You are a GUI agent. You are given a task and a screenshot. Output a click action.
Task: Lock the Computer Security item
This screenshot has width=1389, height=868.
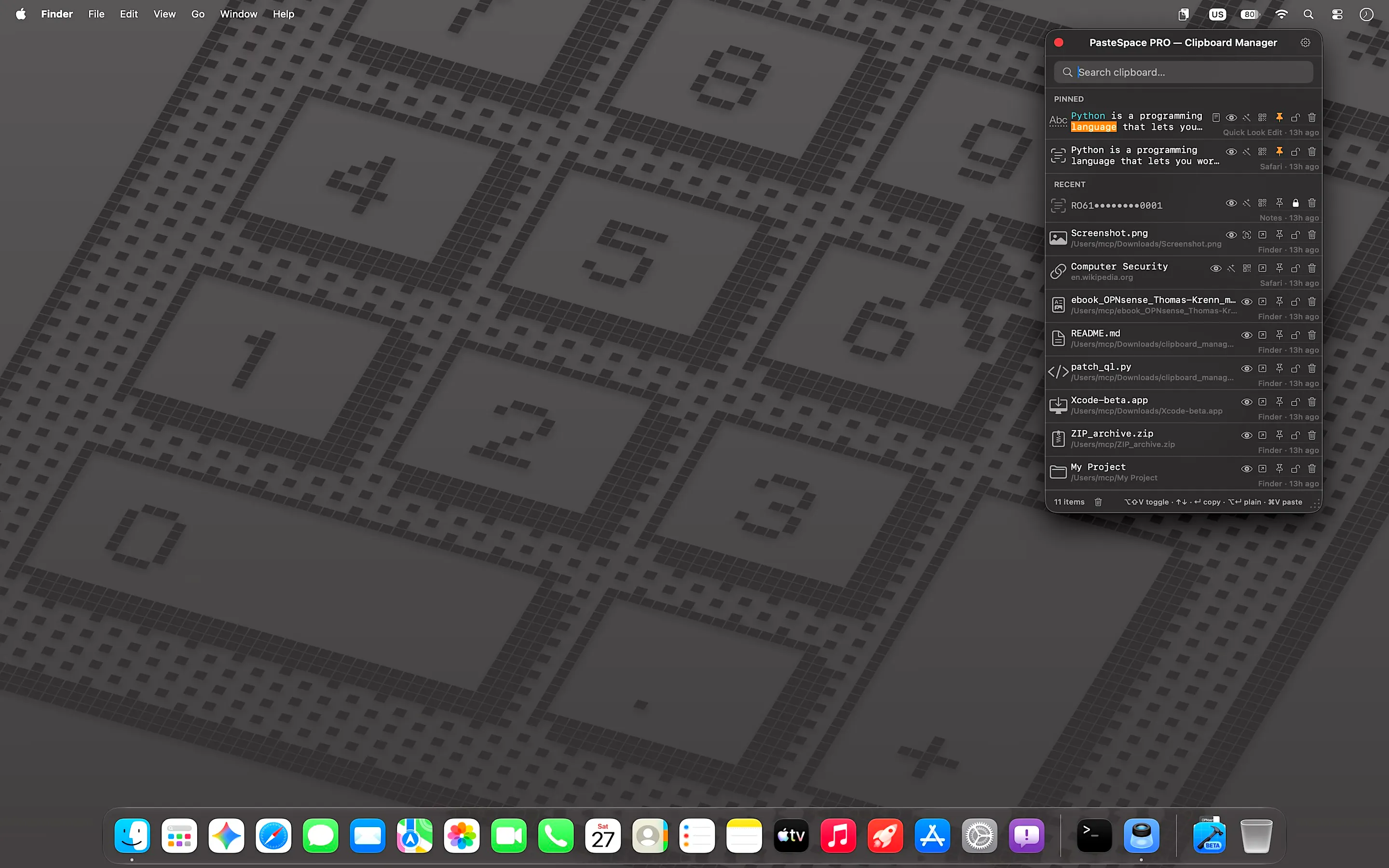(1295, 269)
